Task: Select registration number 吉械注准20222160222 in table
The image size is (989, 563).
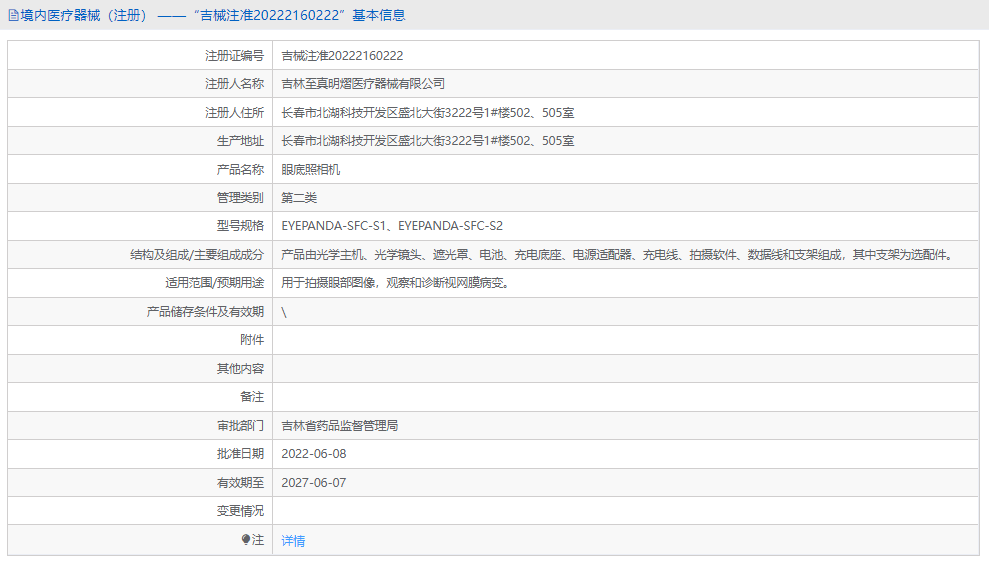Action: 342,55
